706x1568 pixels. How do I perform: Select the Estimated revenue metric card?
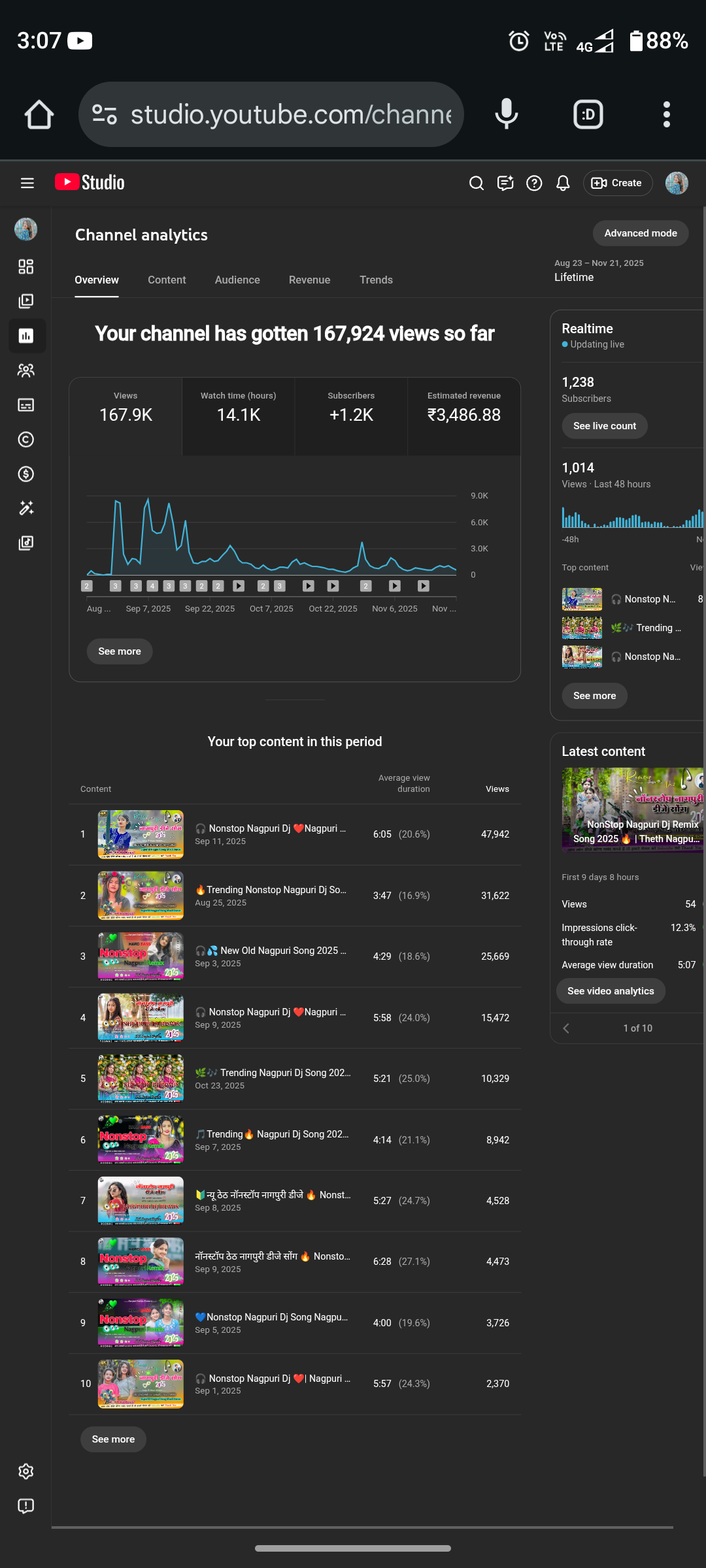(x=463, y=408)
